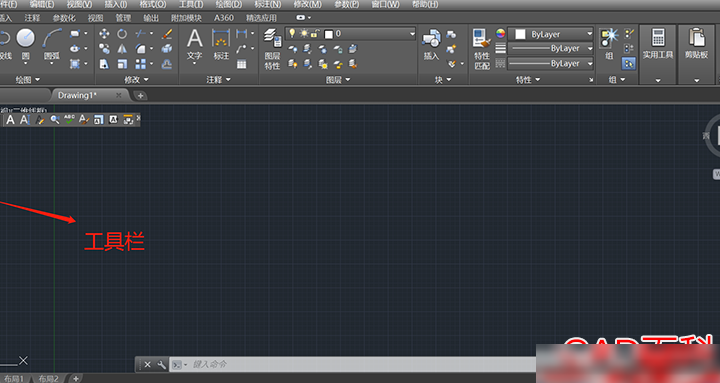
Task: Select the Arc (圆弧) drawing tool
Action: 52,39
